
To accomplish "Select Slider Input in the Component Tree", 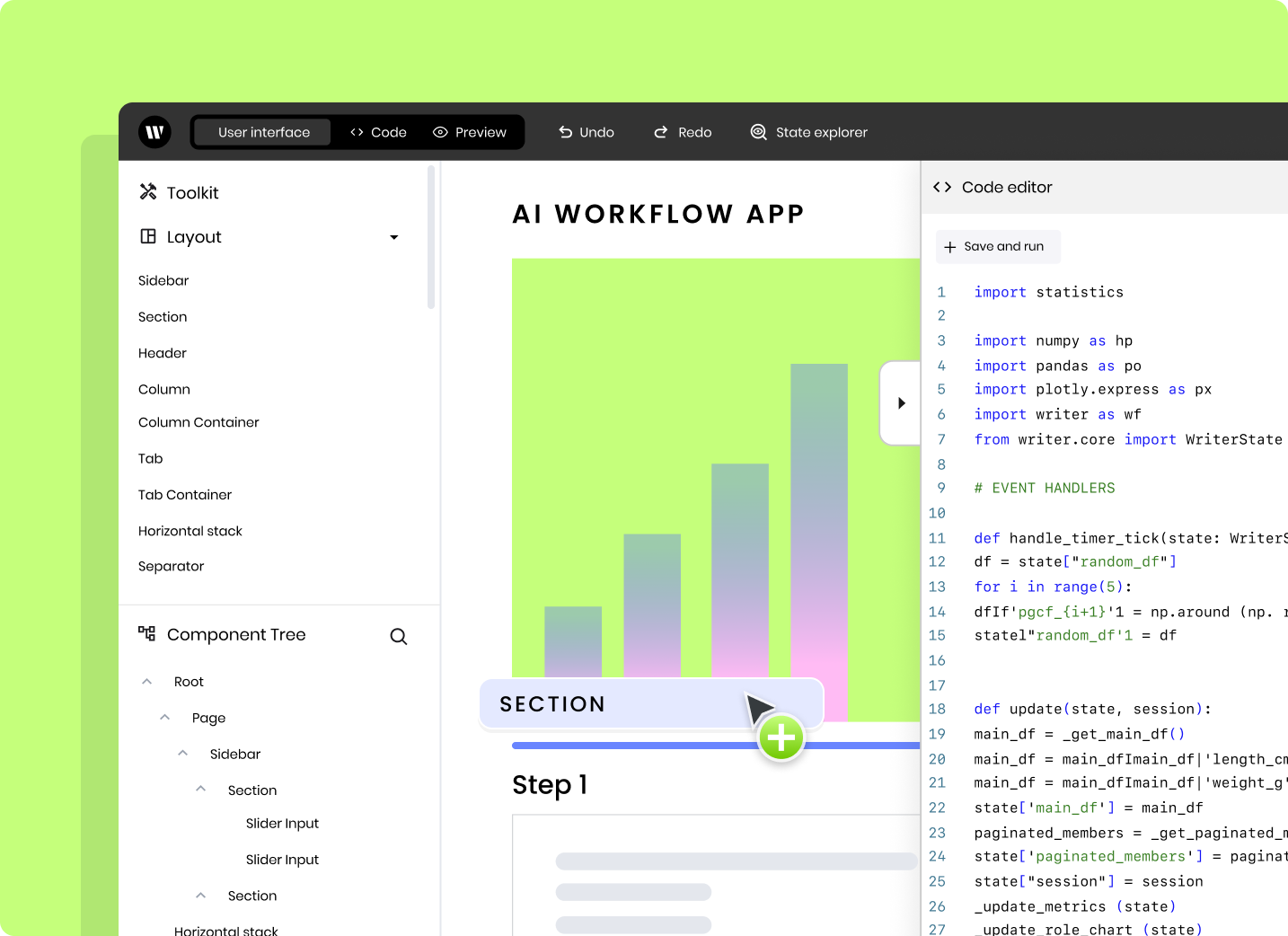I will [282, 823].
